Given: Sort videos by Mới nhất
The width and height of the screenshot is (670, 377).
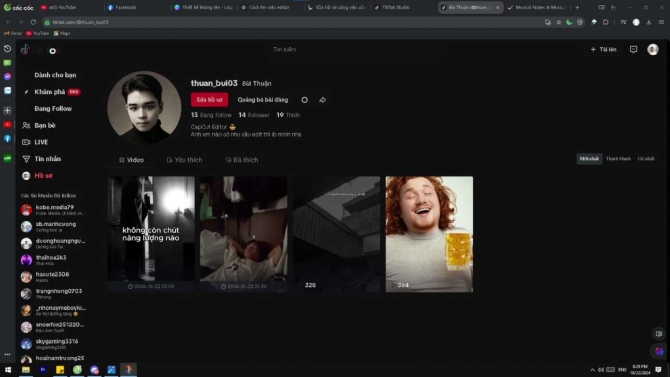Looking at the screenshot, I should (x=589, y=159).
